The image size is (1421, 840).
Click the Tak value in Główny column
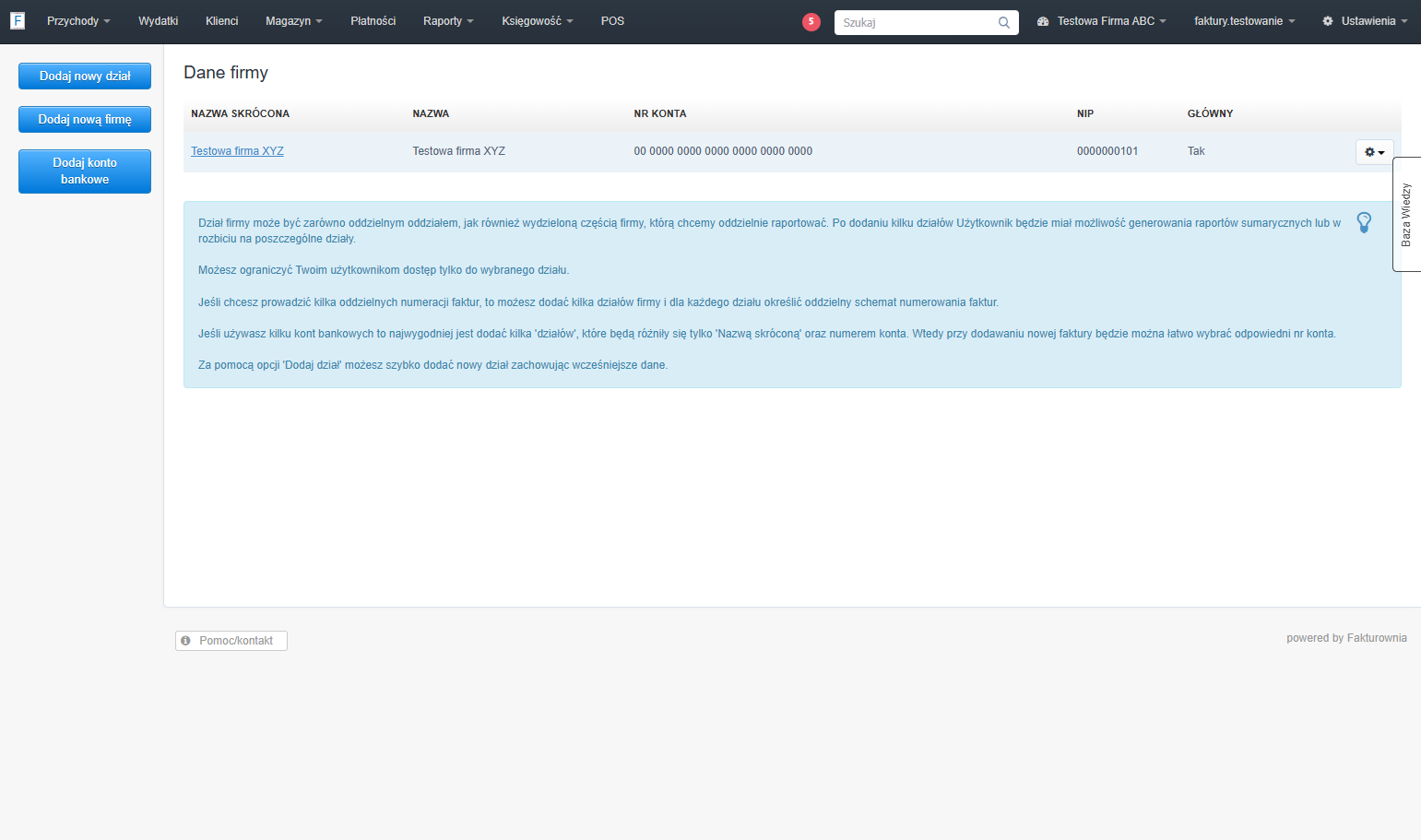coord(1196,151)
